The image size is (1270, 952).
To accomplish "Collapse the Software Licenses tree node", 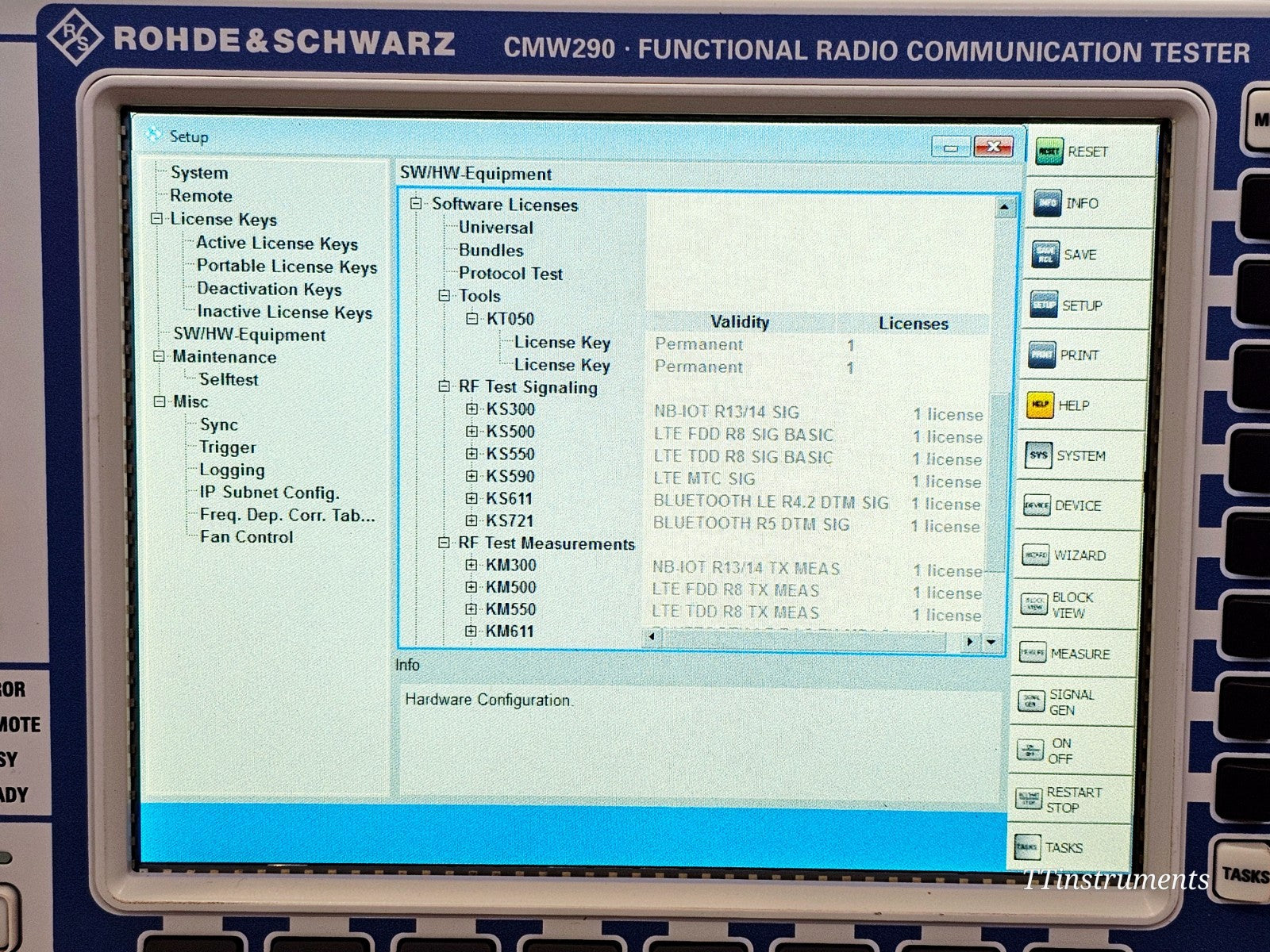I will coord(416,205).
